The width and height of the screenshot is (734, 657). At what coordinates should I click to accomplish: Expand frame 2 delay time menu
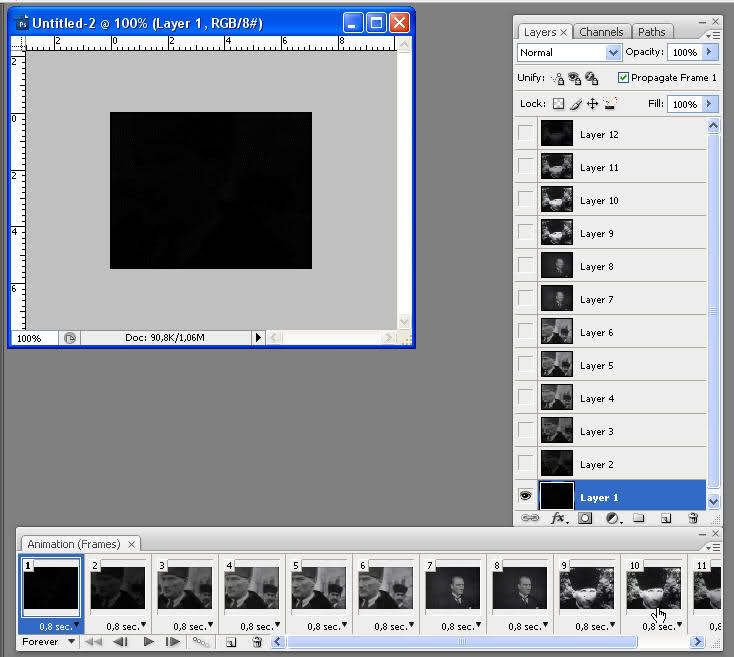pos(144,626)
